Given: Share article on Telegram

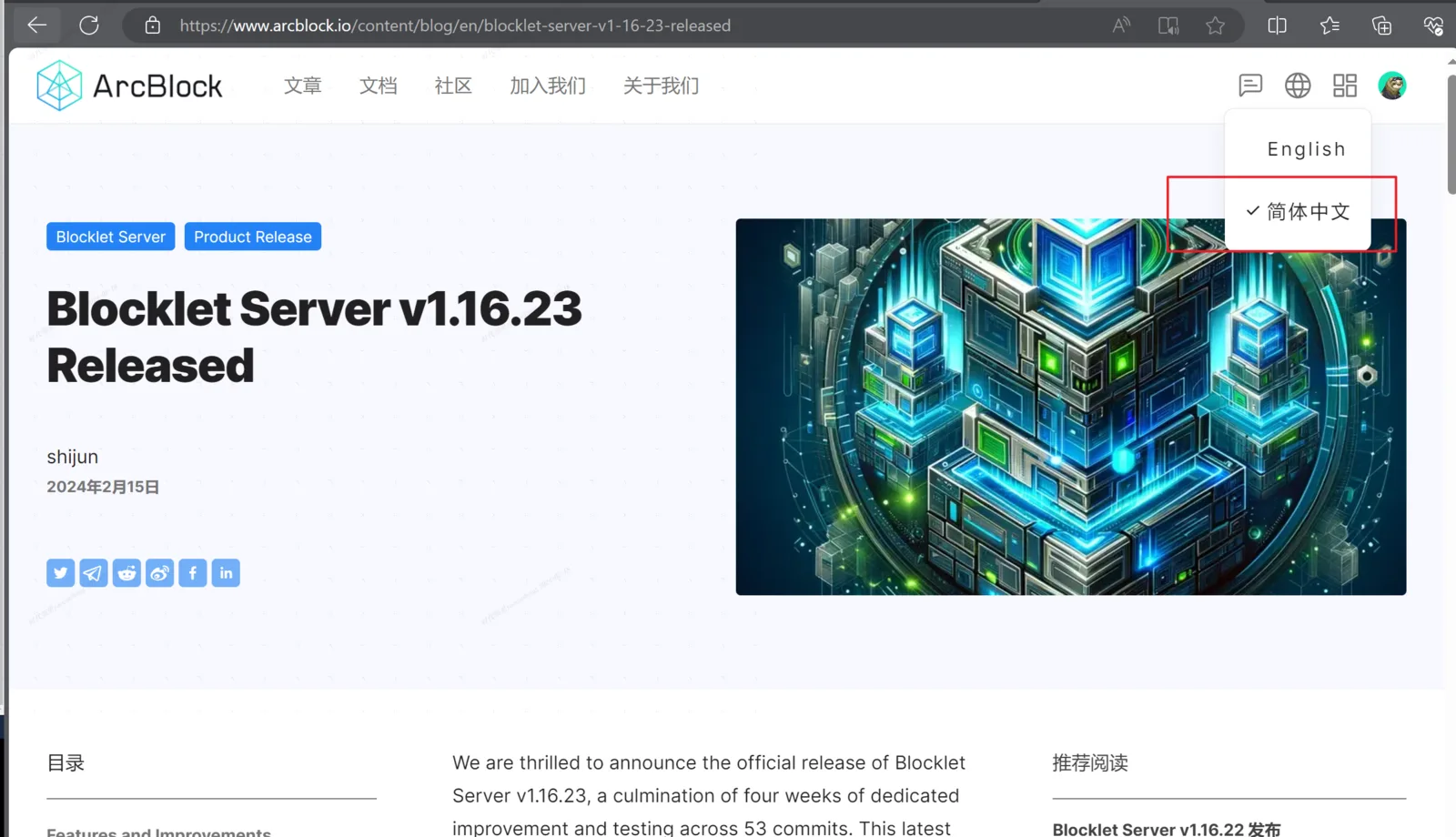Looking at the screenshot, I should (x=94, y=573).
